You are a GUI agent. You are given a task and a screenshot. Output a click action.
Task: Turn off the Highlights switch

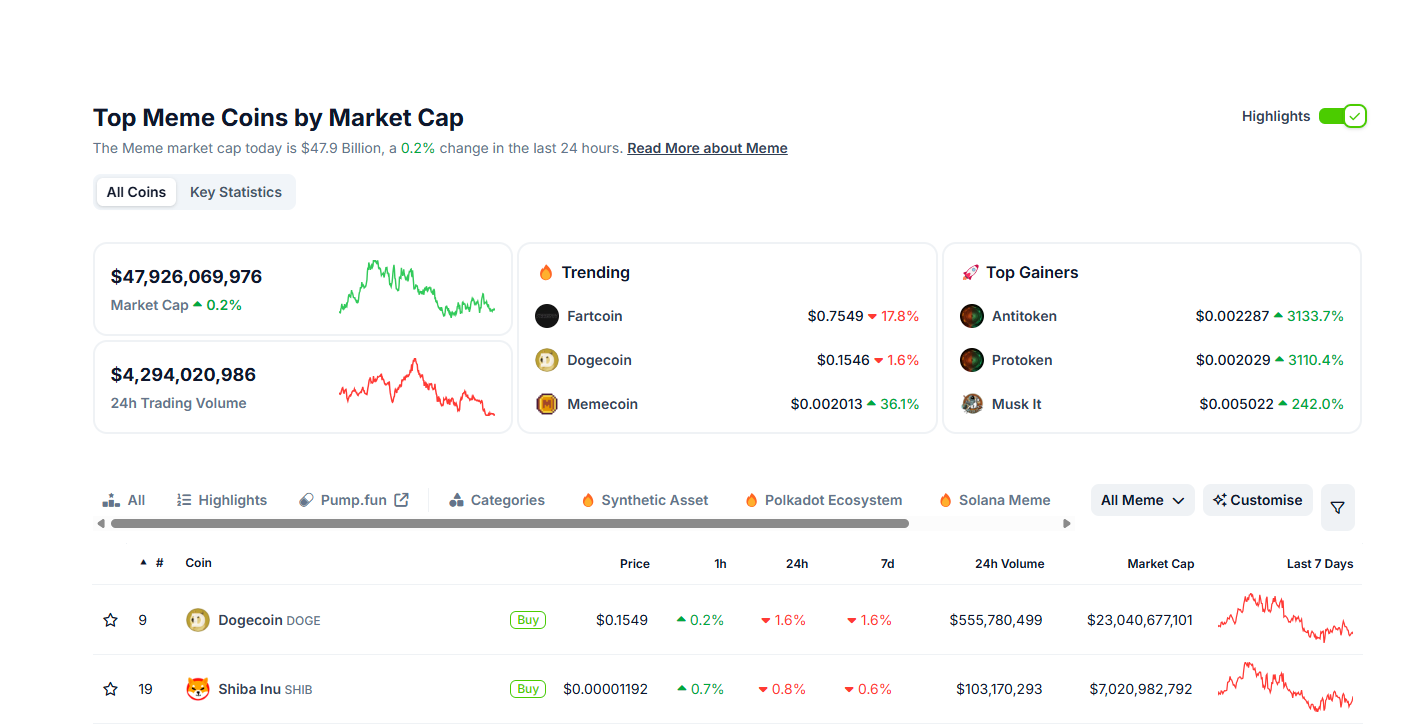1342,117
